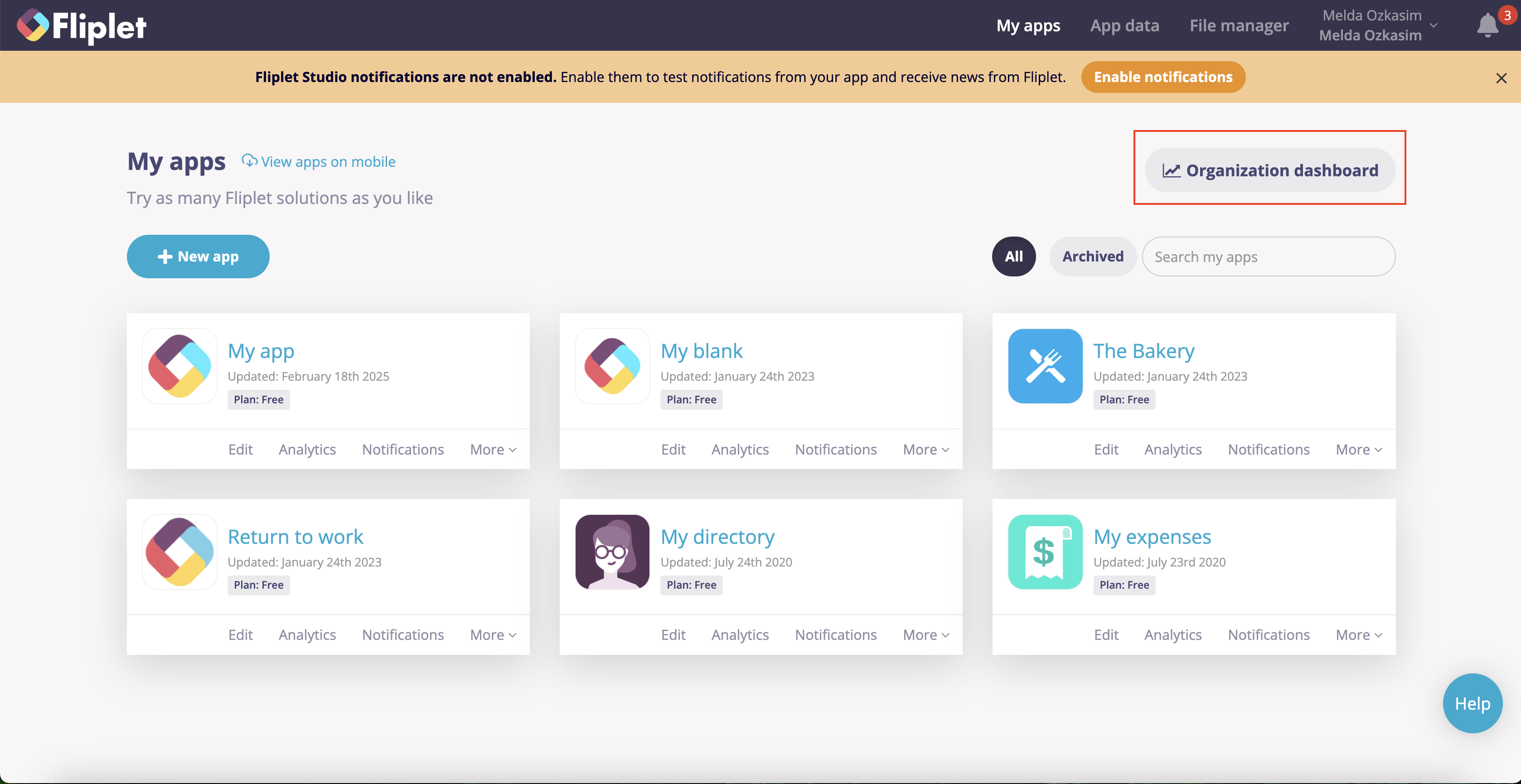Open App data in top navigation
This screenshot has width=1521, height=784.
coord(1125,25)
